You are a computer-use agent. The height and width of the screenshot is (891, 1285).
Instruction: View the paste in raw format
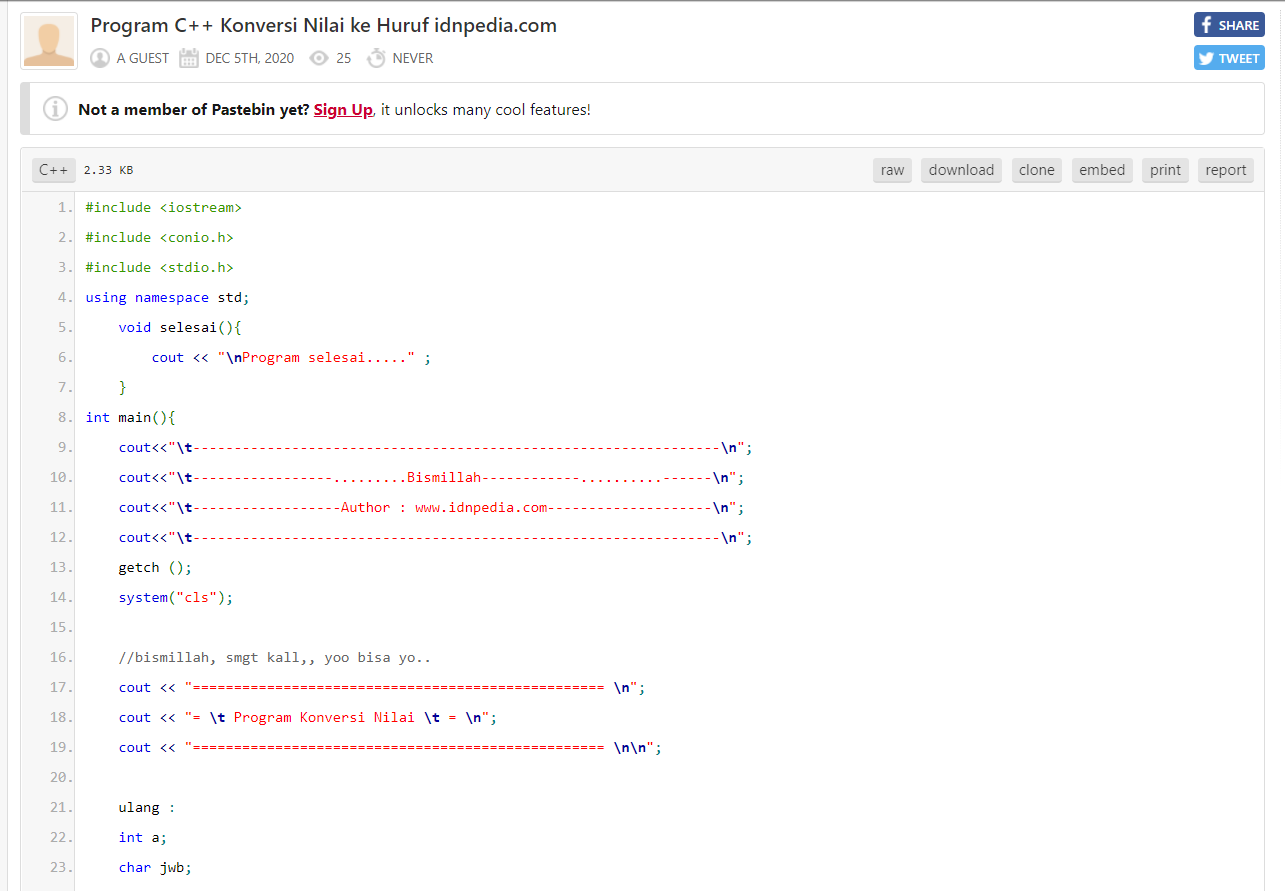click(892, 170)
